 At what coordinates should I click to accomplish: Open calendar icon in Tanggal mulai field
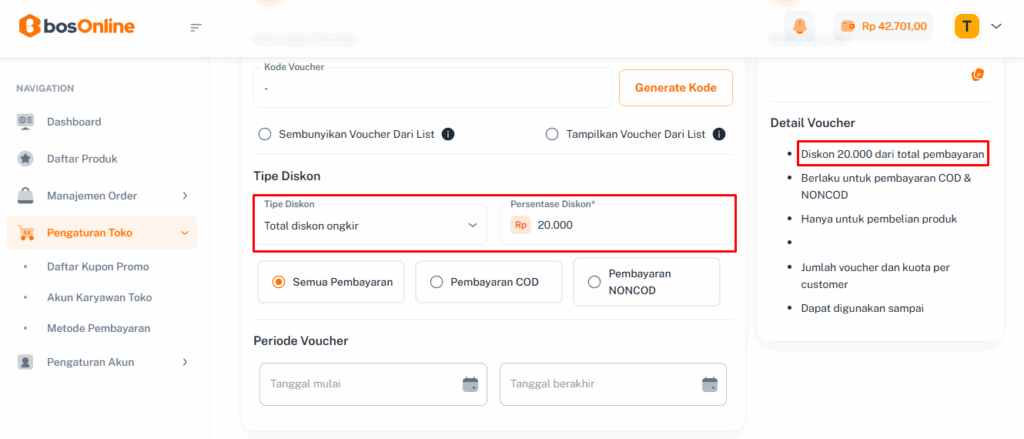[x=470, y=384]
